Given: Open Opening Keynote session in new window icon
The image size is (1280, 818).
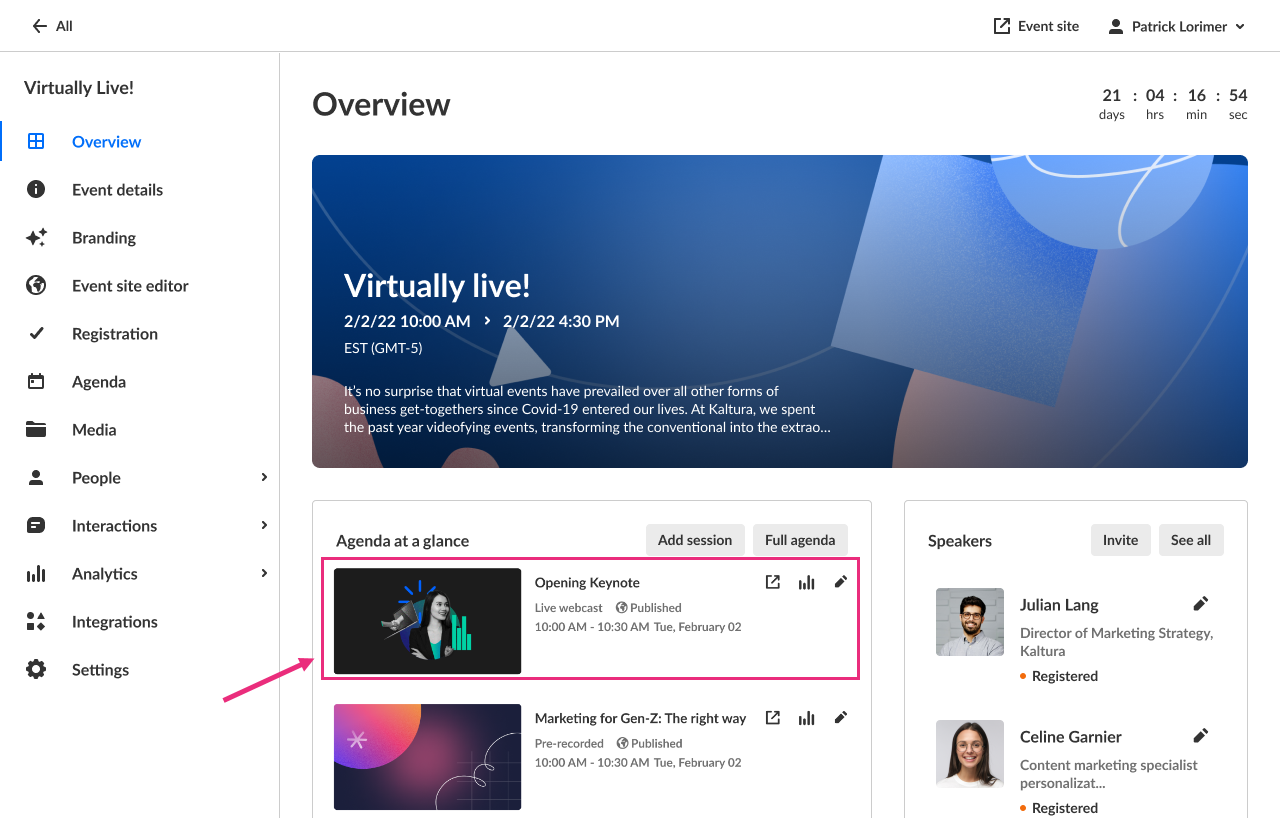Looking at the screenshot, I should click(773, 582).
